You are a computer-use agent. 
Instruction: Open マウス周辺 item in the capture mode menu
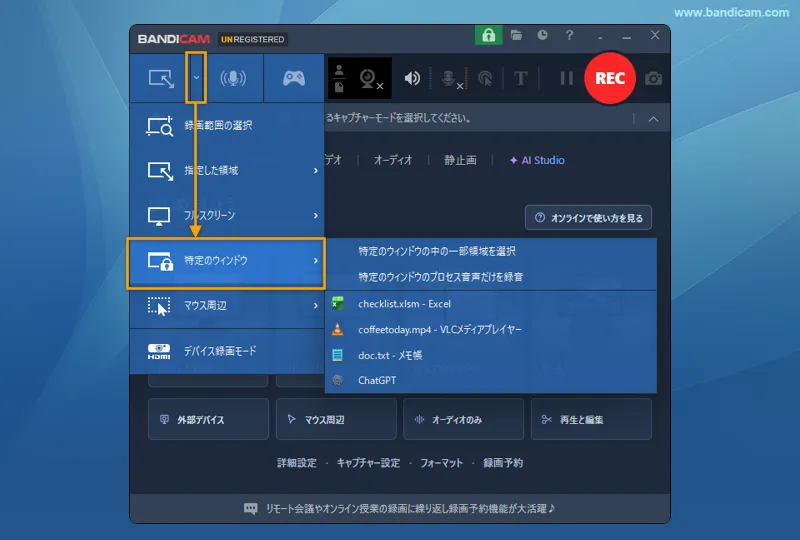(x=227, y=306)
